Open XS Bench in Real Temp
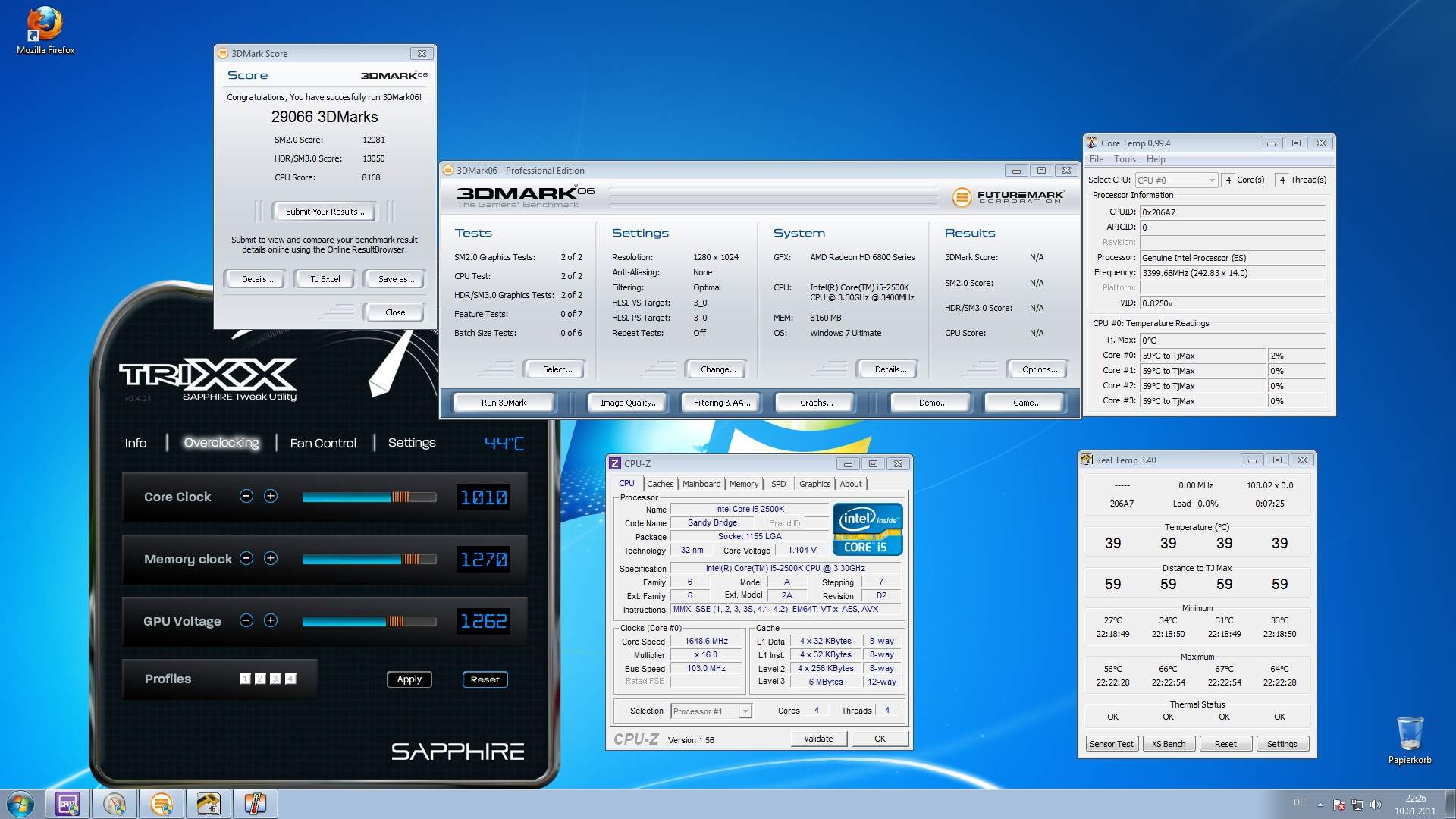This screenshot has height=819, width=1456. 1169,744
